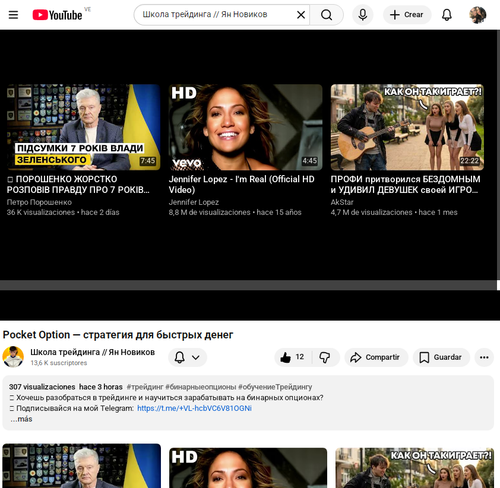
Task: Open the Telegram t.me link
Action: [x=194, y=408]
